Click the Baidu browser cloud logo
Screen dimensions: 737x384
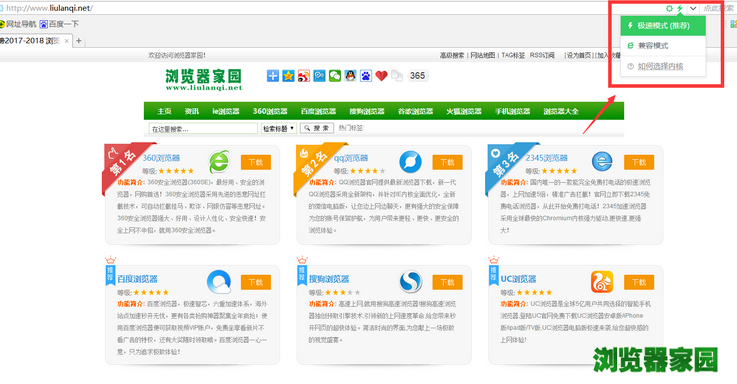(x=219, y=282)
